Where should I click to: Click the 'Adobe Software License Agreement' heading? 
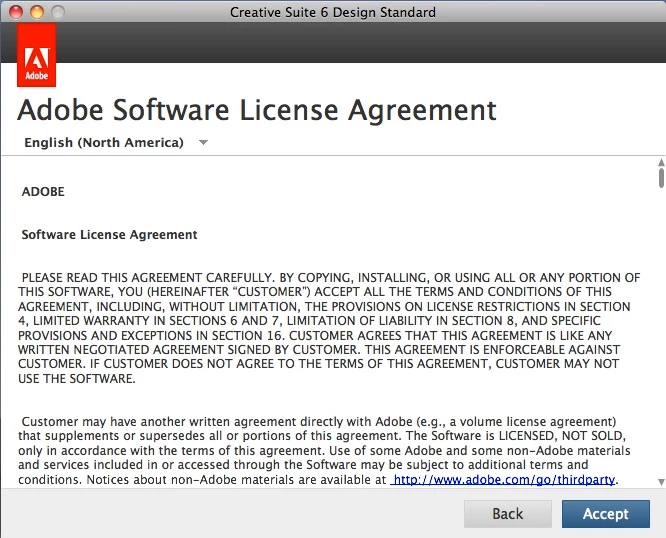257,110
